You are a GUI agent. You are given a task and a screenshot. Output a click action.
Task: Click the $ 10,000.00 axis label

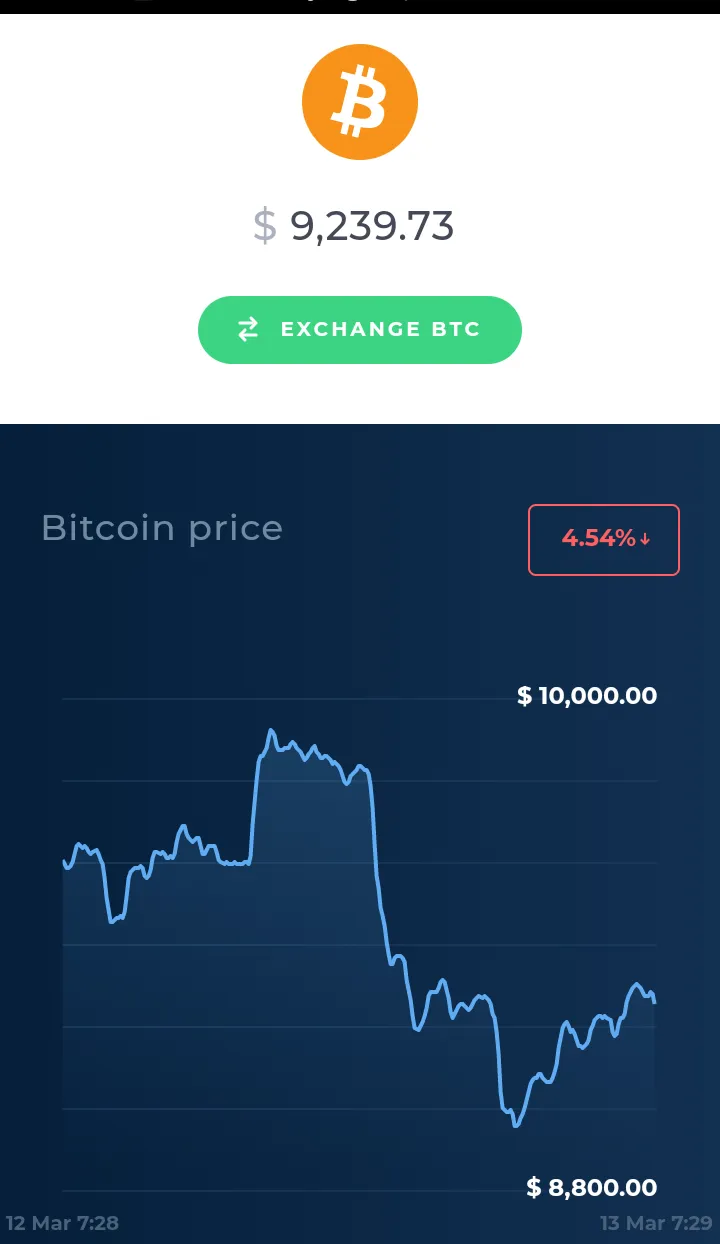tap(587, 696)
